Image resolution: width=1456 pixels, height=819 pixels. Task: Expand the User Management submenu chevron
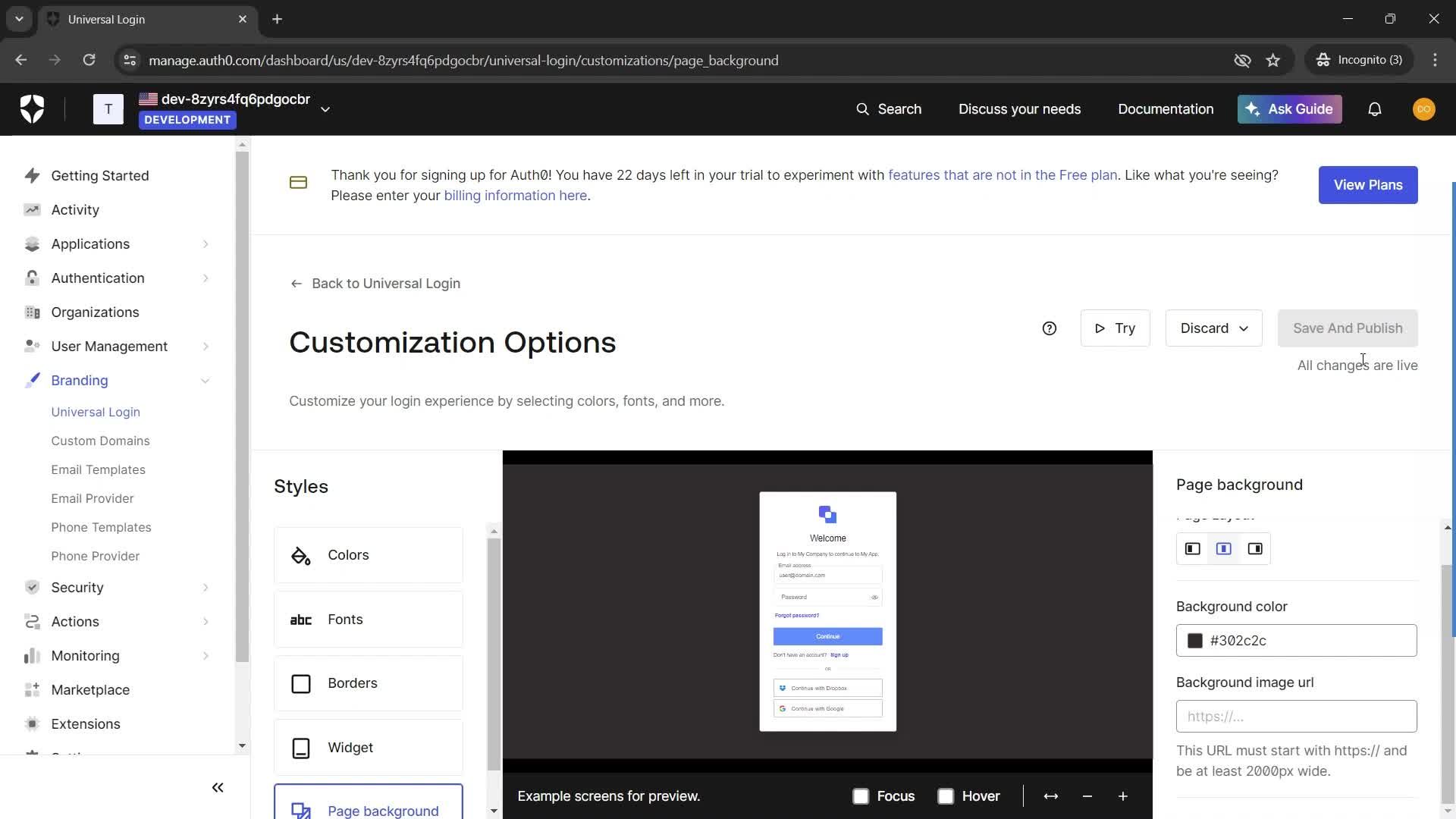pos(206,347)
